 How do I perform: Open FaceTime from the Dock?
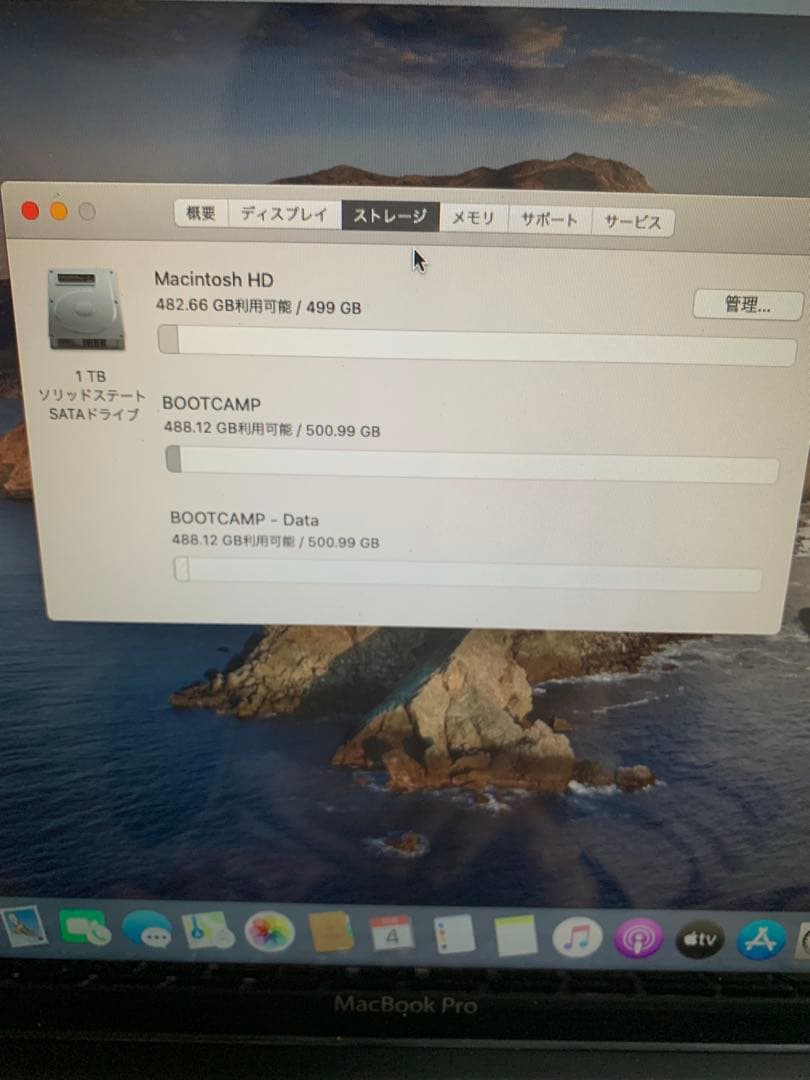(x=83, y=938)
